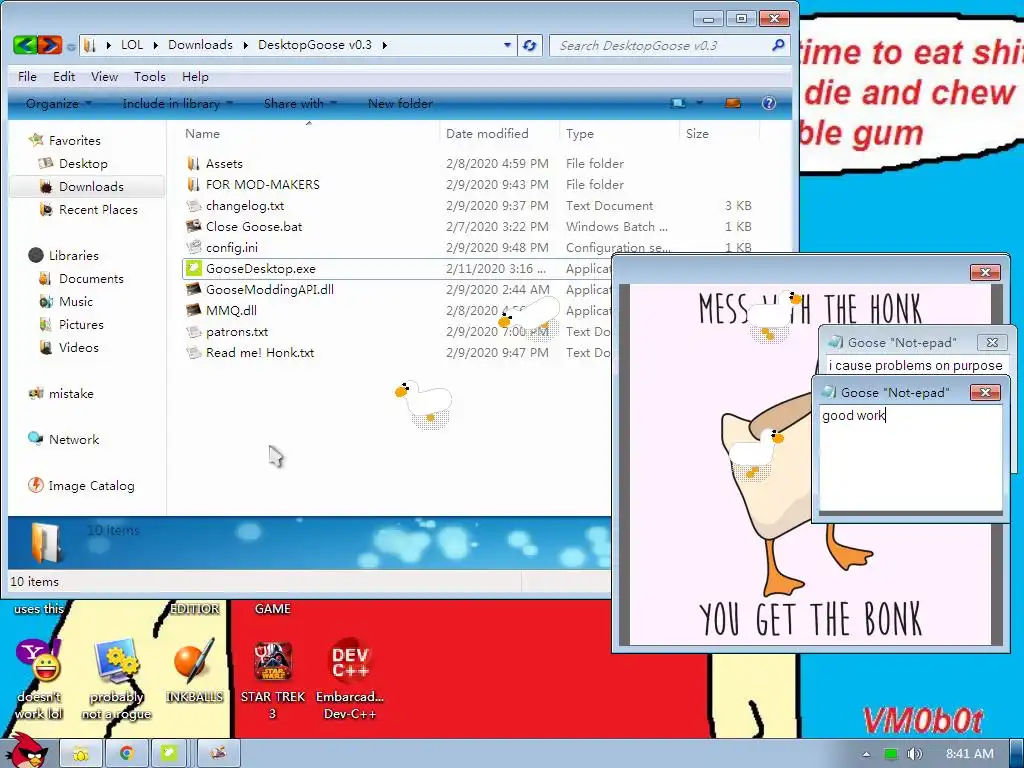Open the Share with dropdown
Image resolution: width=1024 pixels, height=768 pixels.
coord(300,103)
